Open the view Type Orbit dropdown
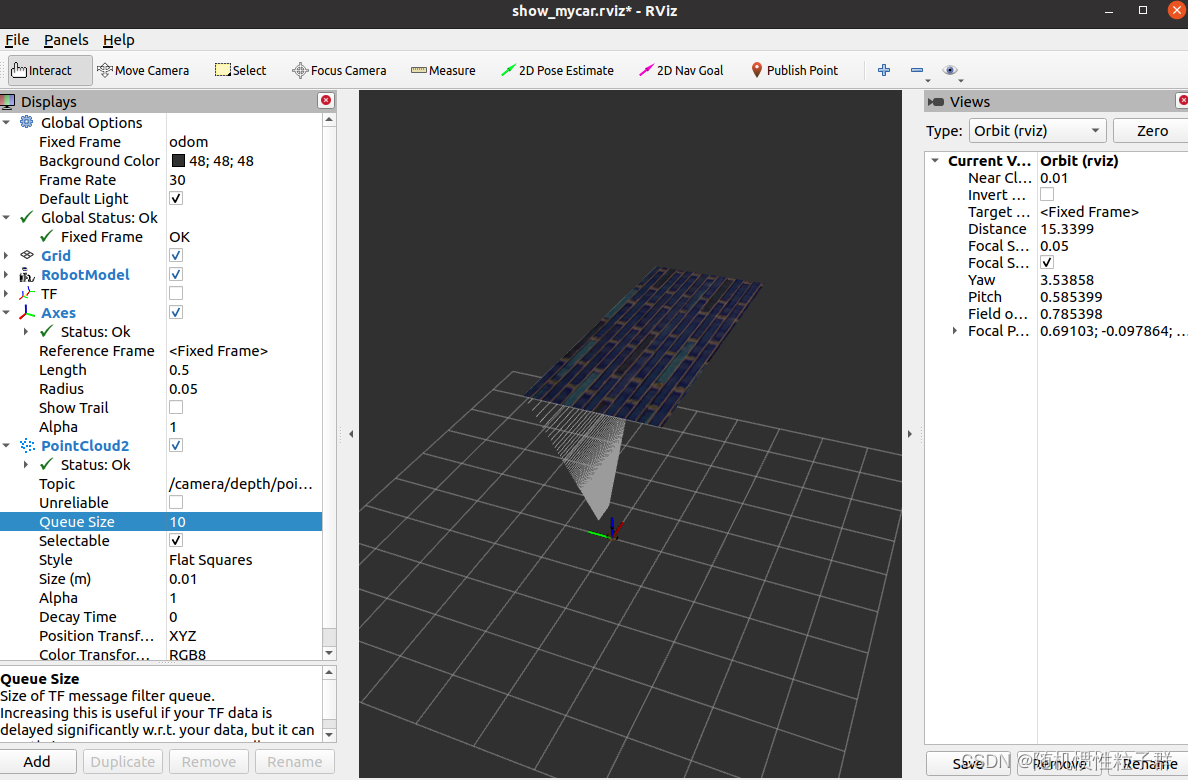This screenshot has width=1188, height=780. (1037, 131)
